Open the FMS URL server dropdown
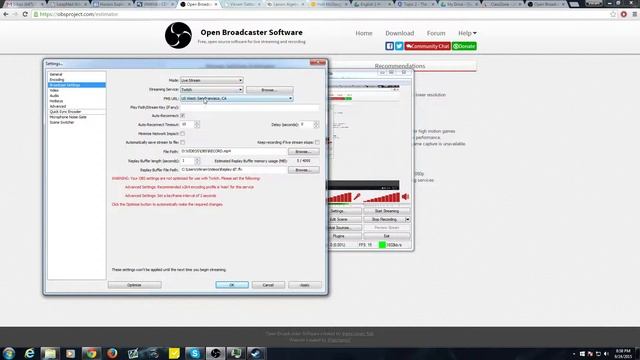The height and width of the screenshot is (360, 640). (x=237, y=98)
